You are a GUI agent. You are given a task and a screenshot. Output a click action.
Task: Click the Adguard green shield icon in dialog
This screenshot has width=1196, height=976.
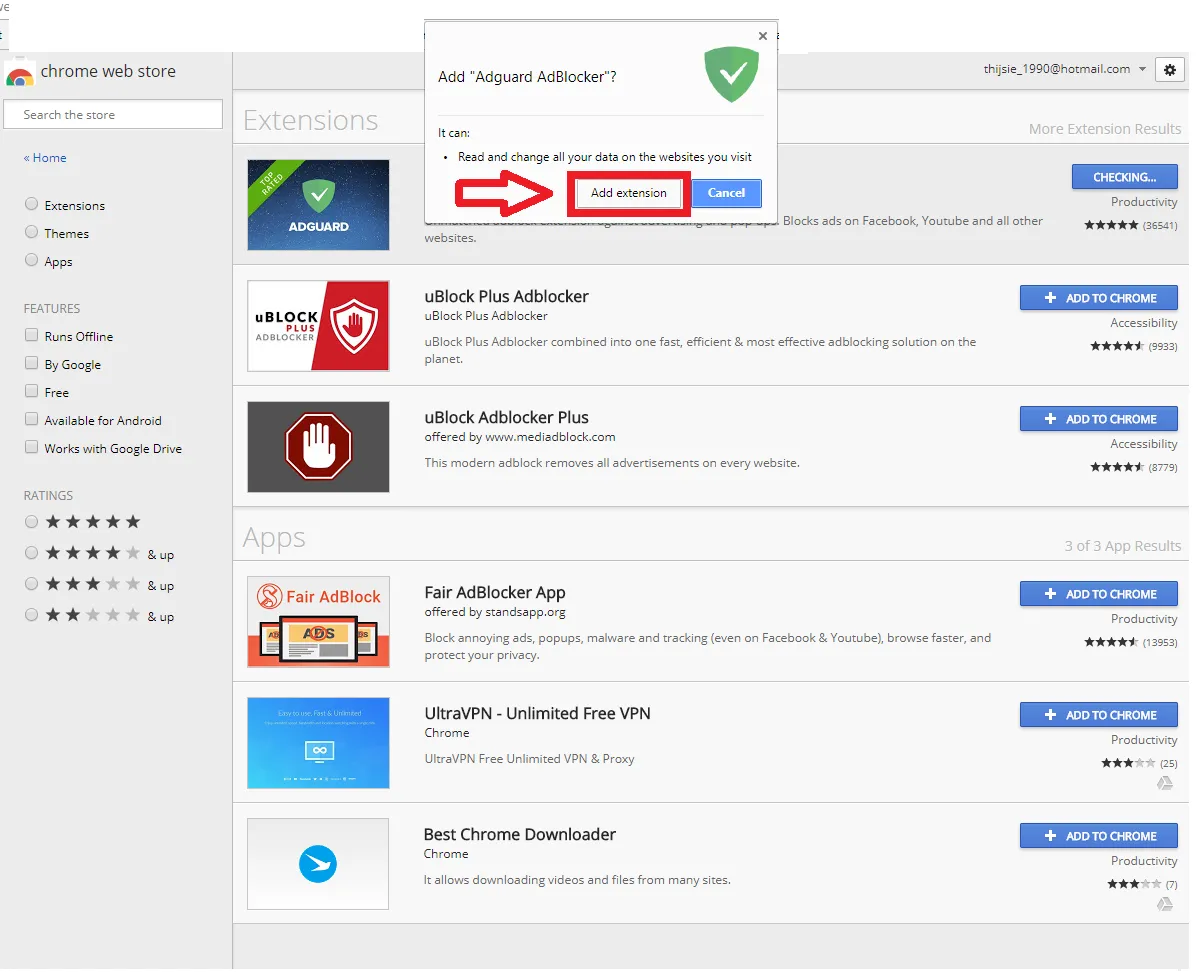point(731,74)
